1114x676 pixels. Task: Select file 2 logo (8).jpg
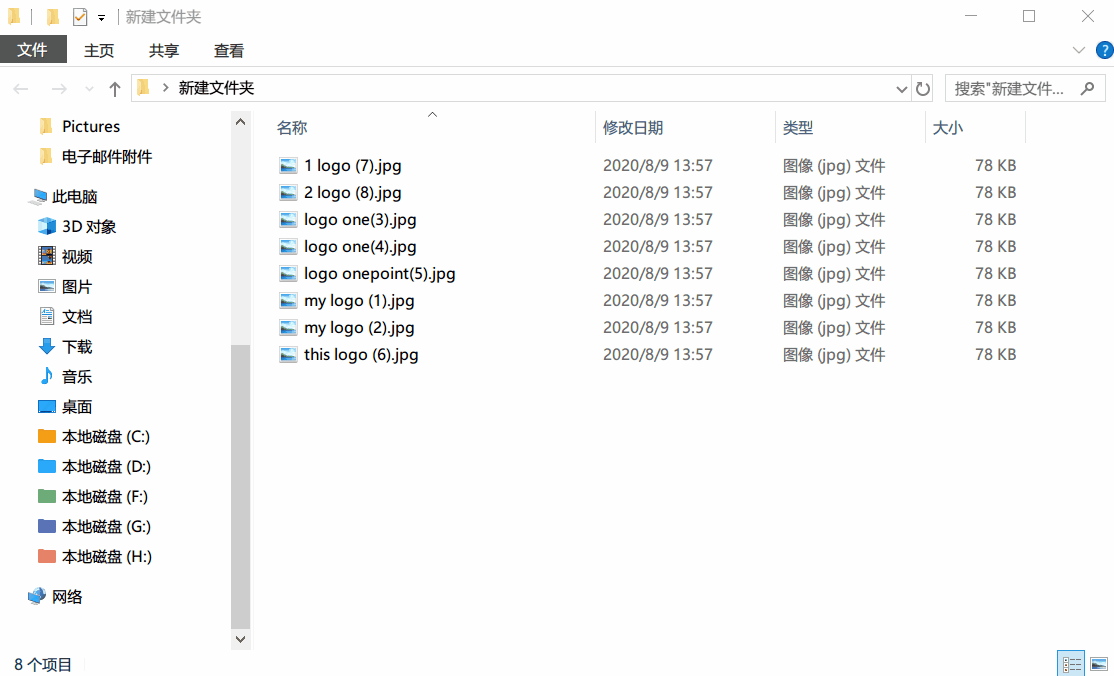[352, 193]
